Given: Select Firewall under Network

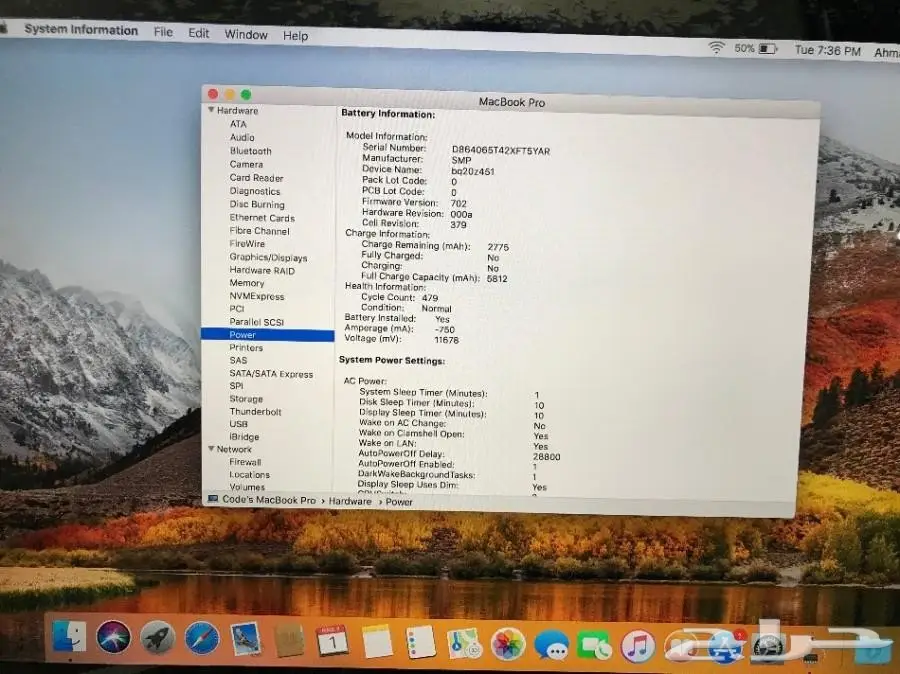Looking at the screenshot, I should click(x=245, y=462).
